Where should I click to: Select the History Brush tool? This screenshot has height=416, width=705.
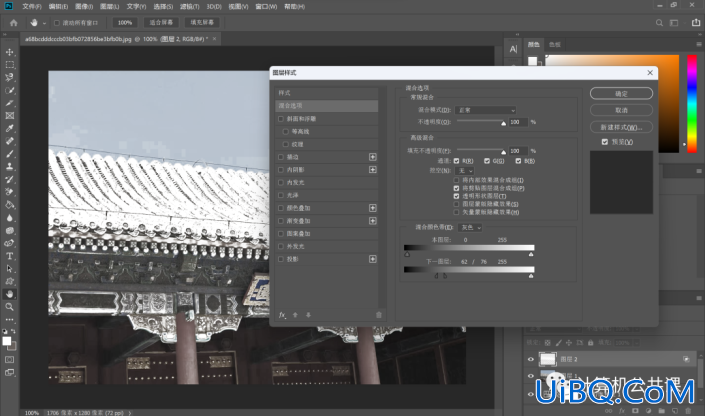9,179
